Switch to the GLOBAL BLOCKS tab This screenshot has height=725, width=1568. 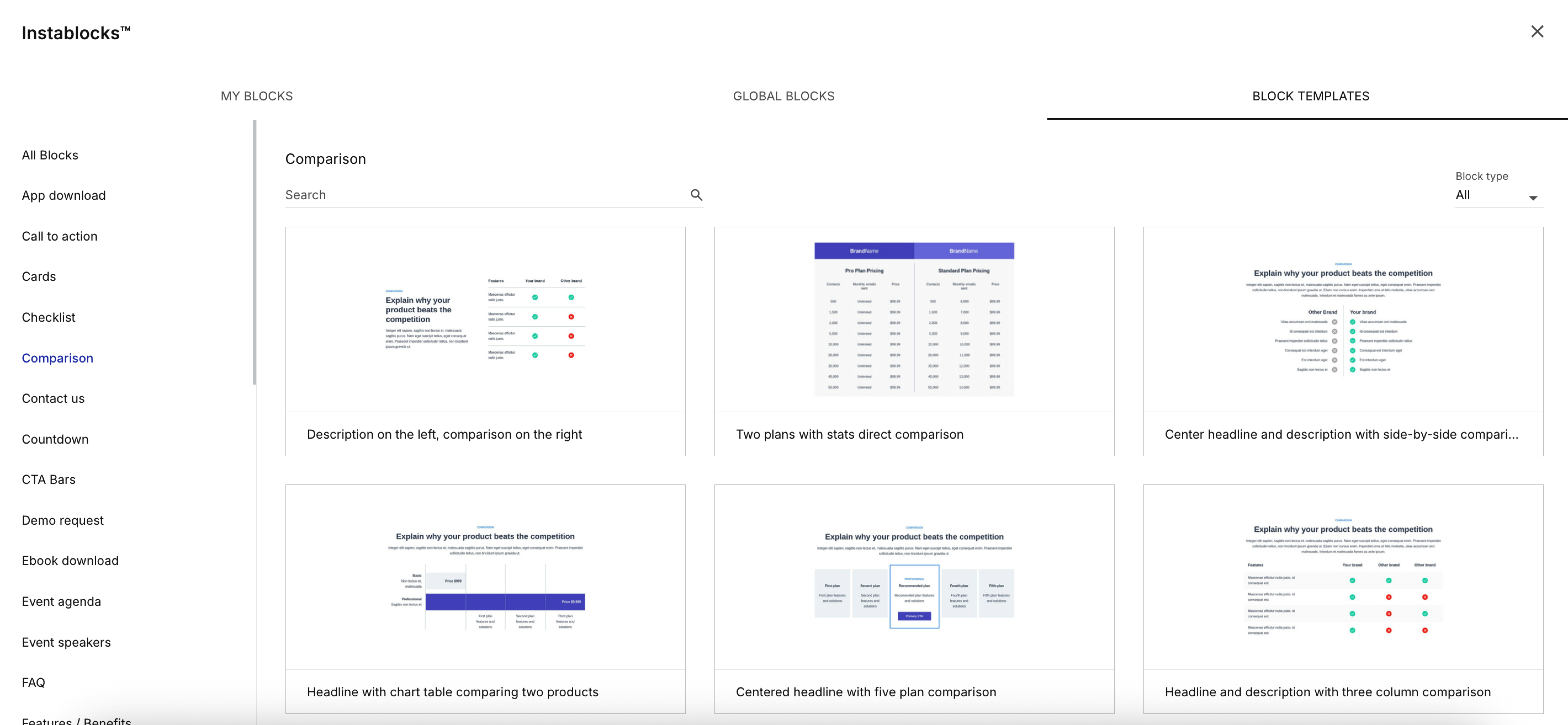pos(783,96)
